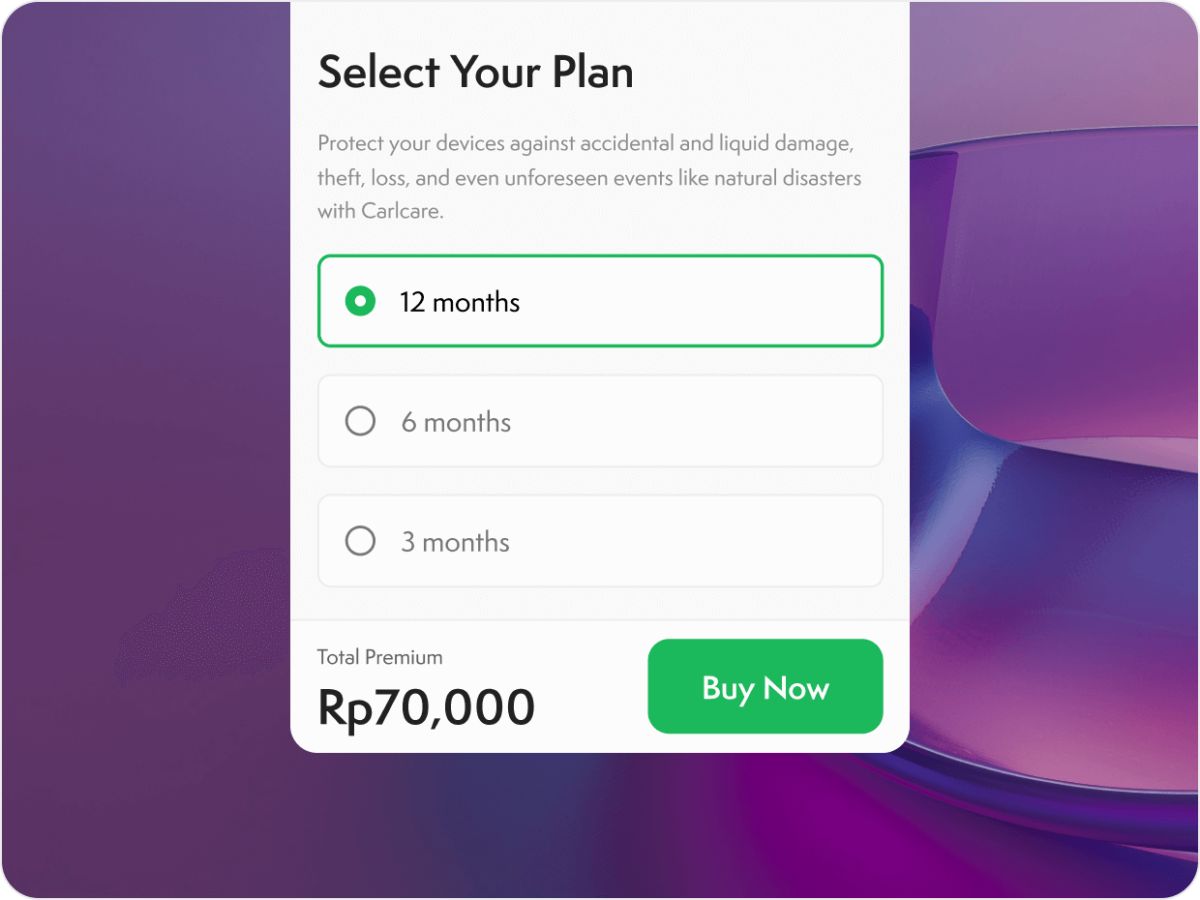Click the filled green radio indicator
This screenshot has height=900, width=1200.
[x=359, y=301]
